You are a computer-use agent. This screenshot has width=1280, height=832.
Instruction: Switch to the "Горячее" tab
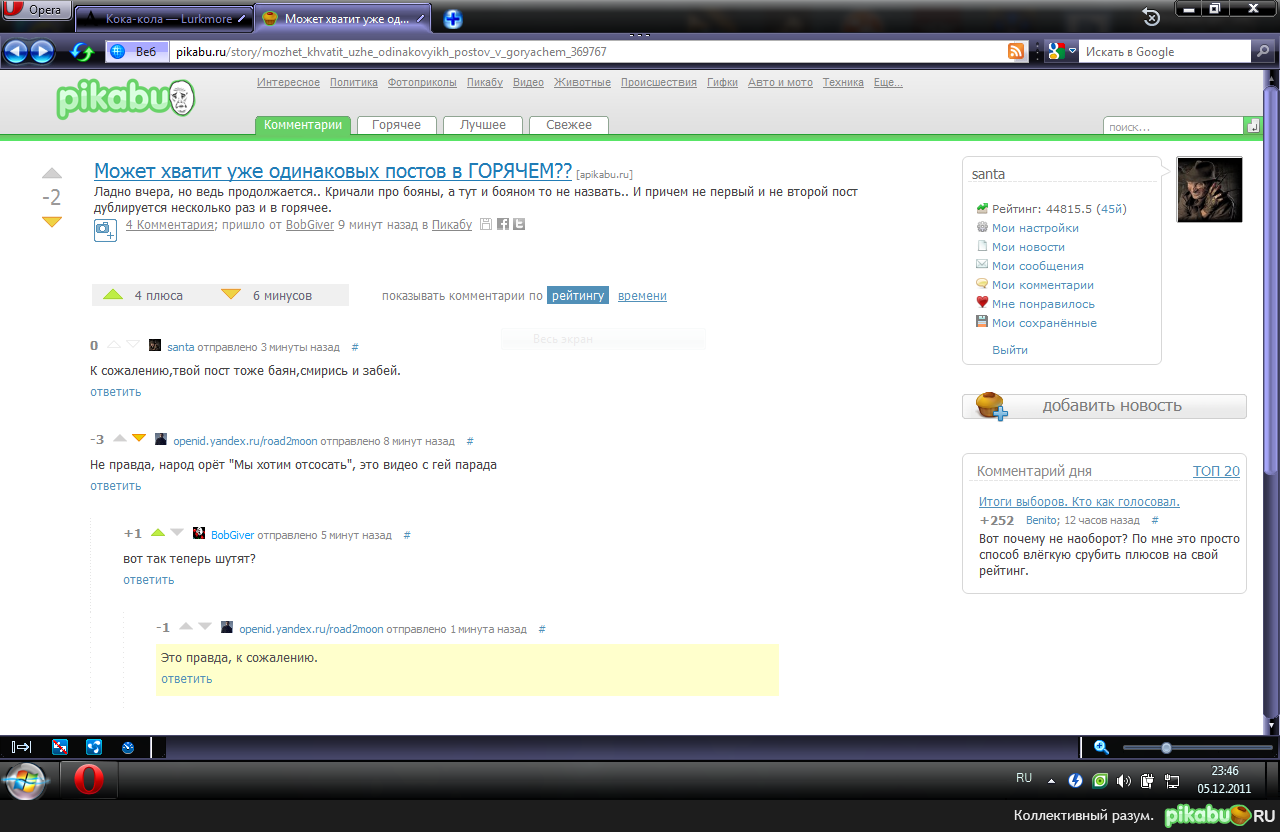(399, 125)
